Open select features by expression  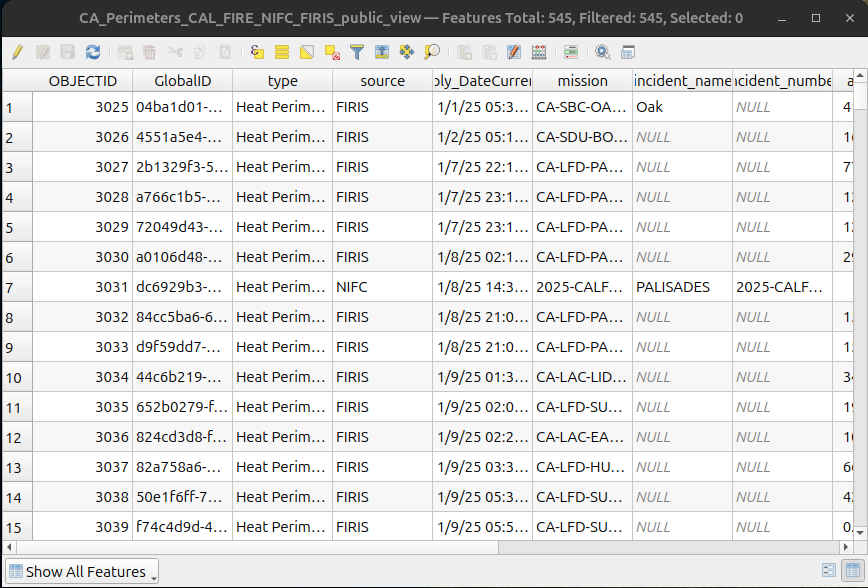(x=257, y=52)
